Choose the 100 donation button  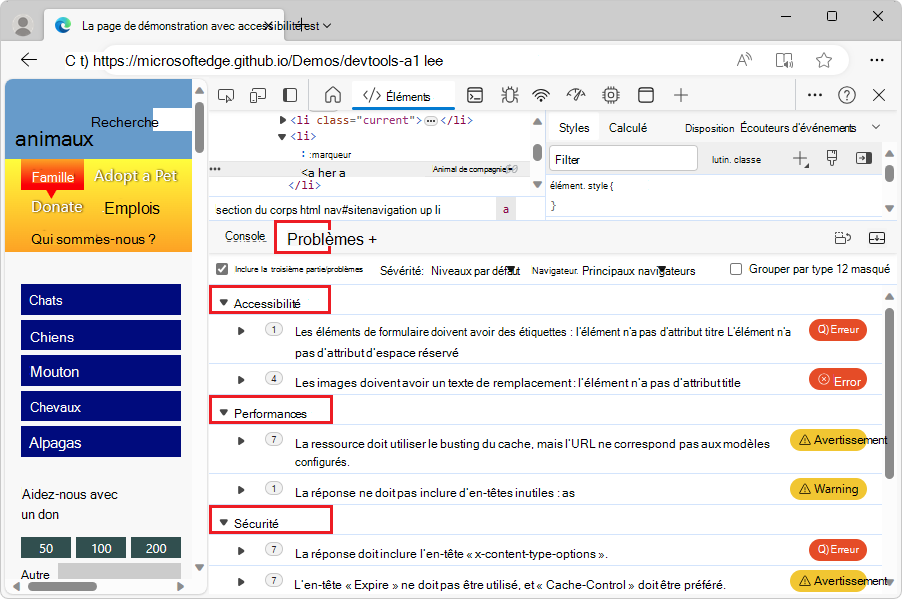click(101, 548)
